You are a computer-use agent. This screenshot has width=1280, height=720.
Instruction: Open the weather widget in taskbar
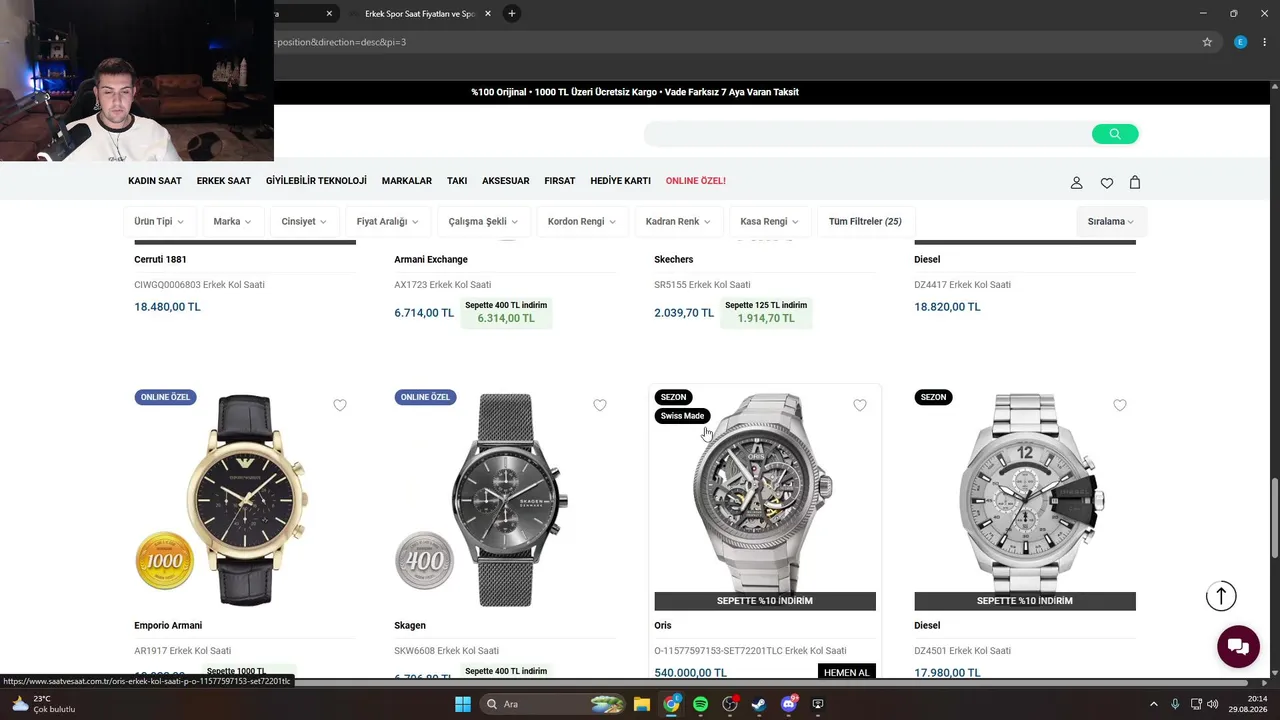[x=42, y=704]
